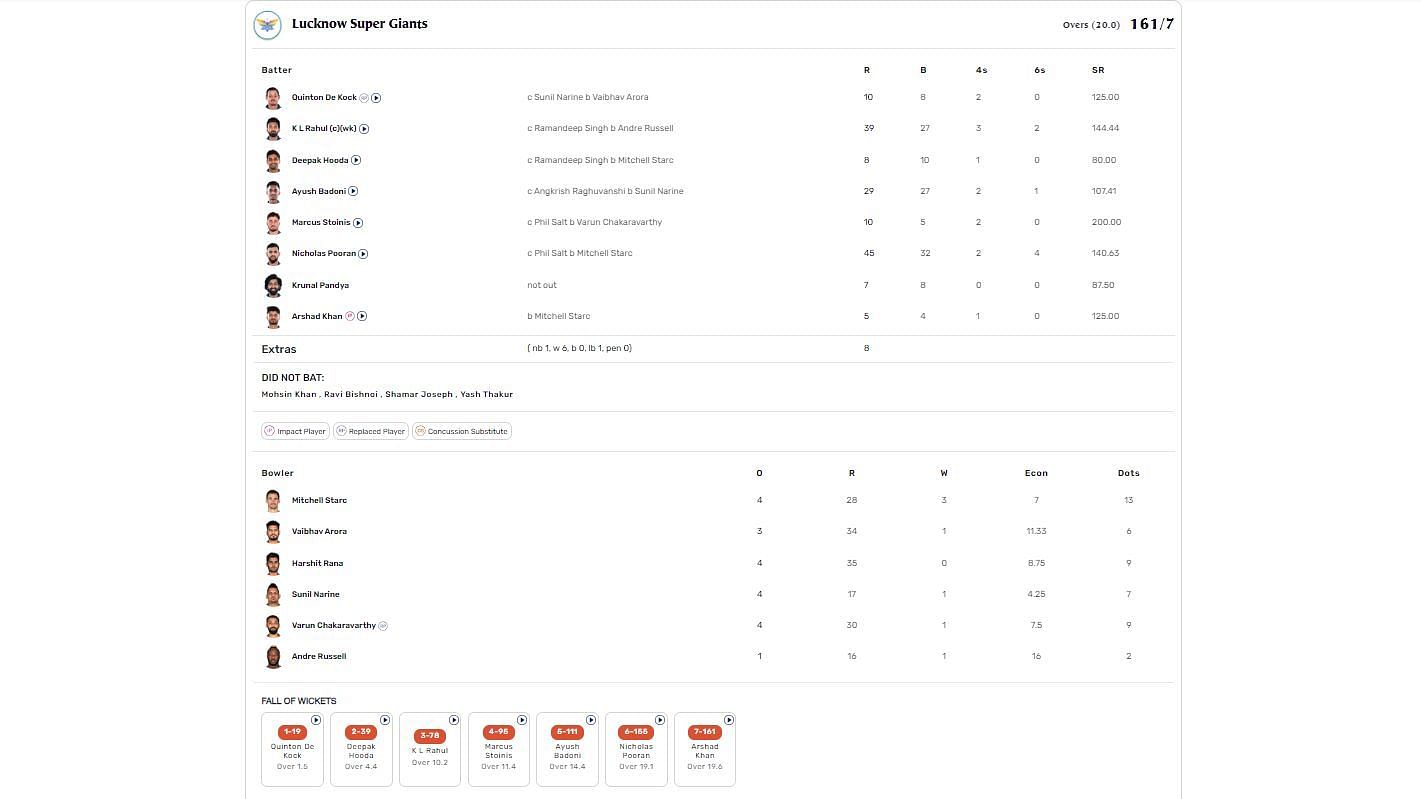This screenshot has width=1421, height=799.
Task: Click play icon beside Nicholas Pooran's batting row
Action: click(x=363, y=254)
